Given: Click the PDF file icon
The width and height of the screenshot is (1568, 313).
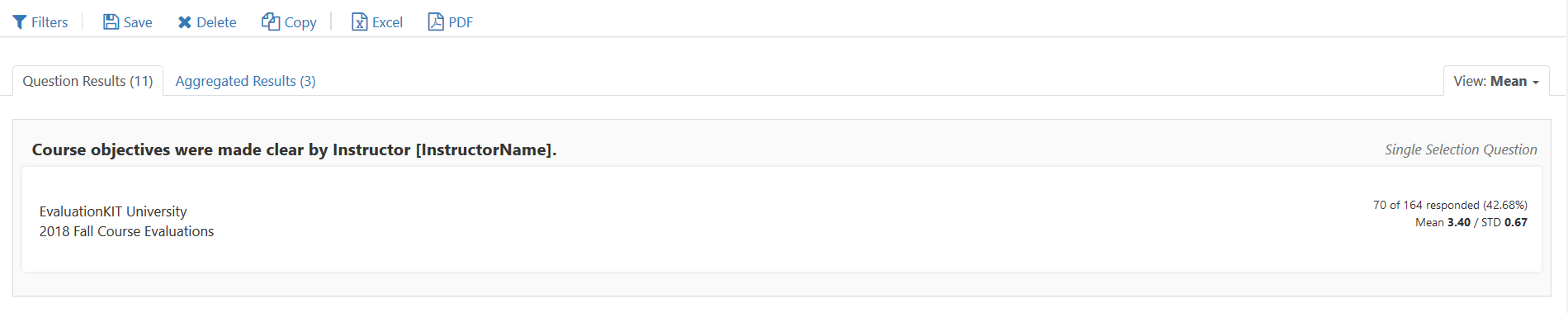Looking at the screenshot, I should (x=436, y=21).
